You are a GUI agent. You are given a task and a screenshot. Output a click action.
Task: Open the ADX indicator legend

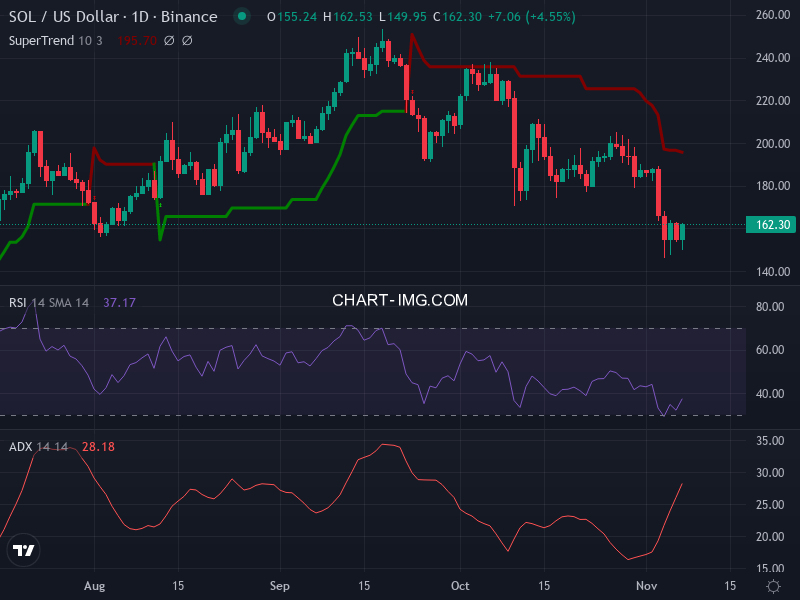point(20,447)
